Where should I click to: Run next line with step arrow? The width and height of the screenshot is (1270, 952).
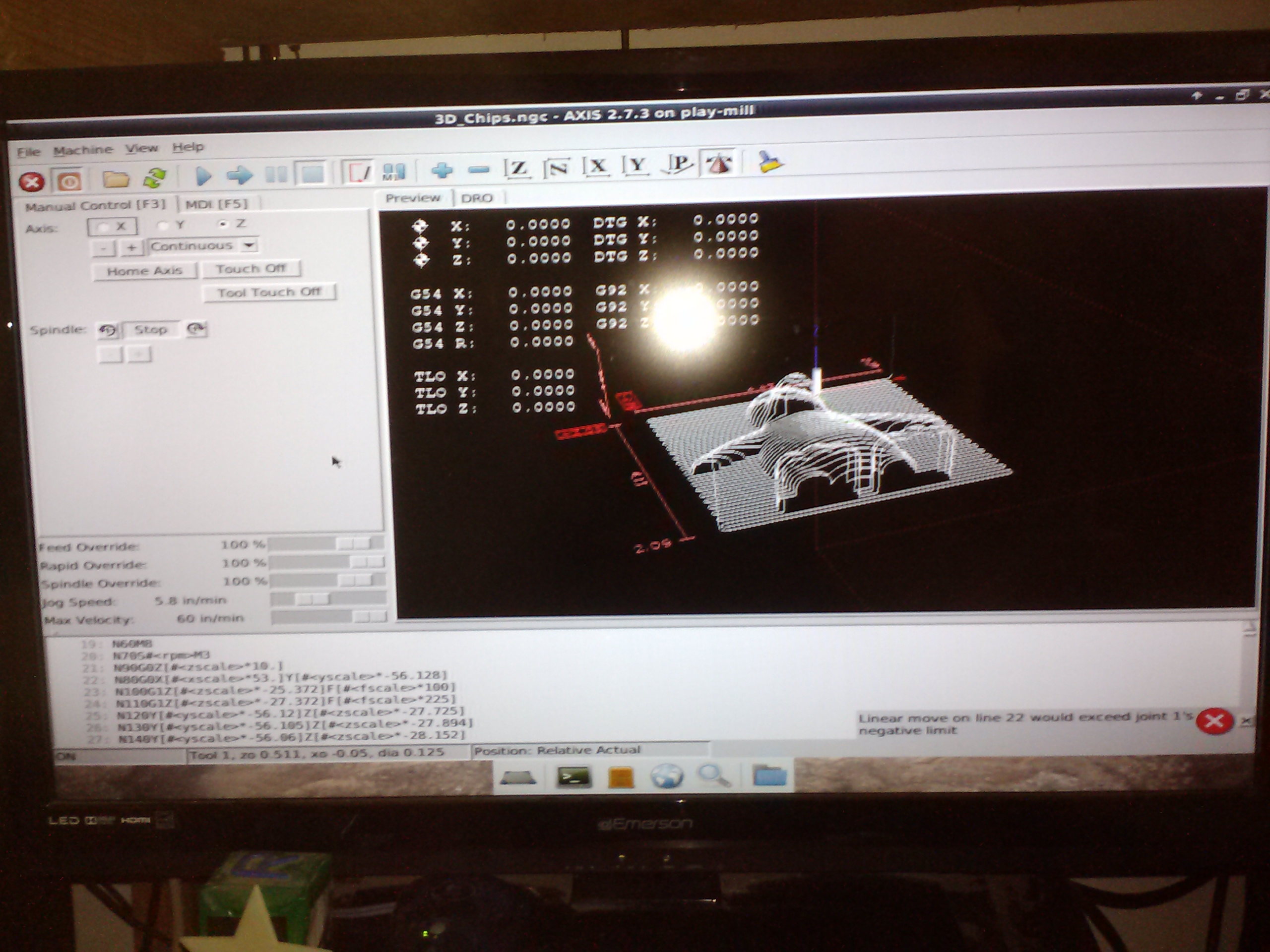tap(240, 175)
